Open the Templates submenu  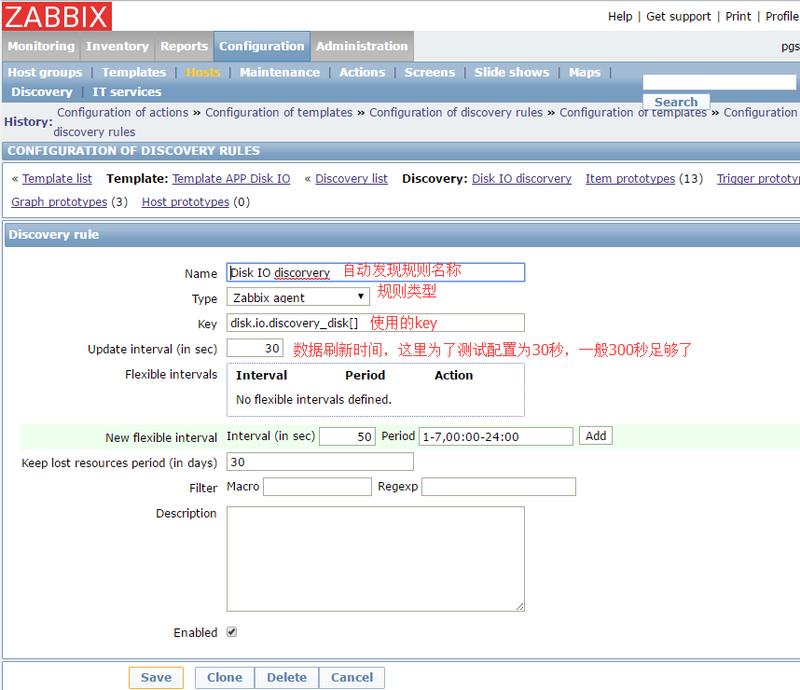134,72
